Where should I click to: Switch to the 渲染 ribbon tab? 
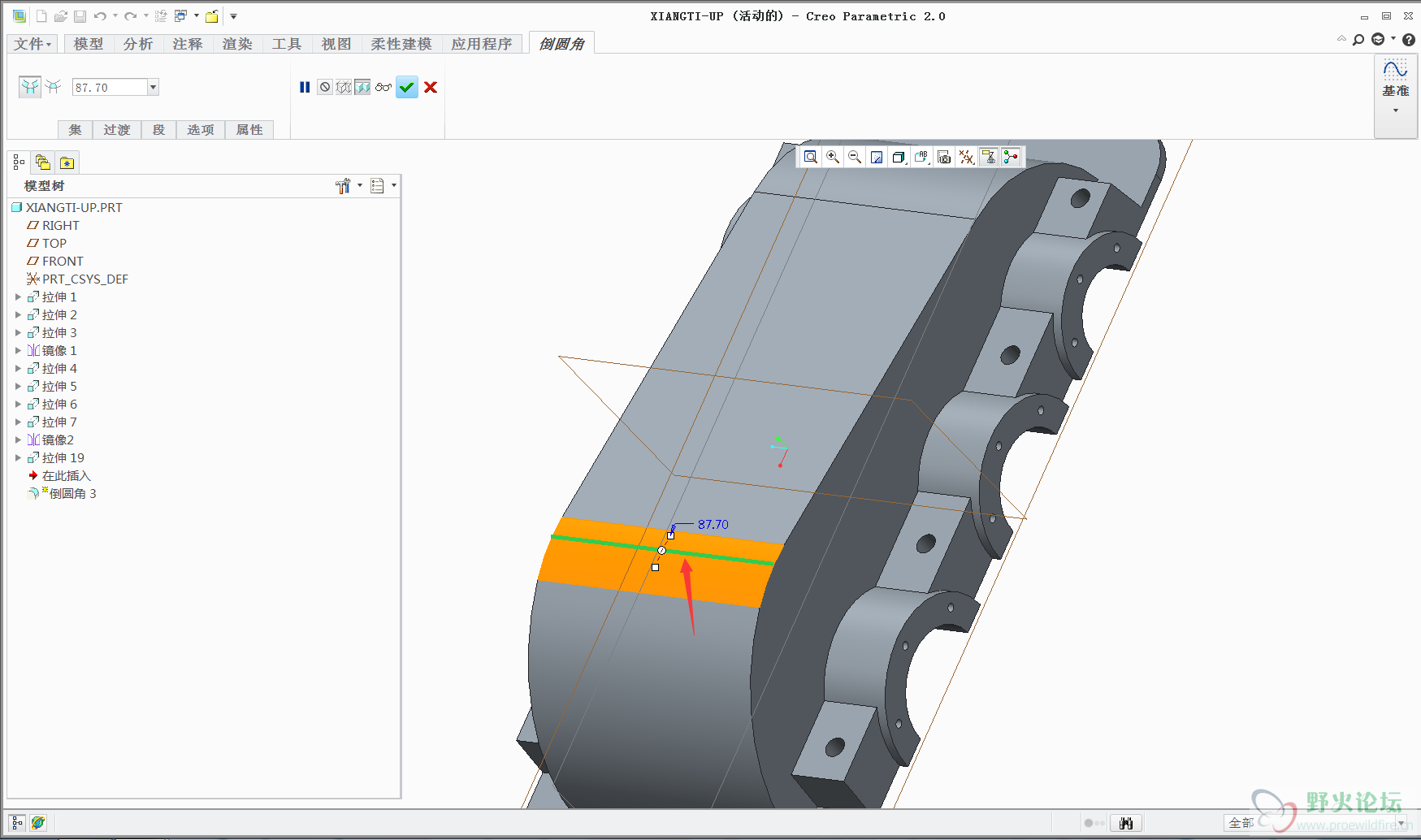pos(237,44)
